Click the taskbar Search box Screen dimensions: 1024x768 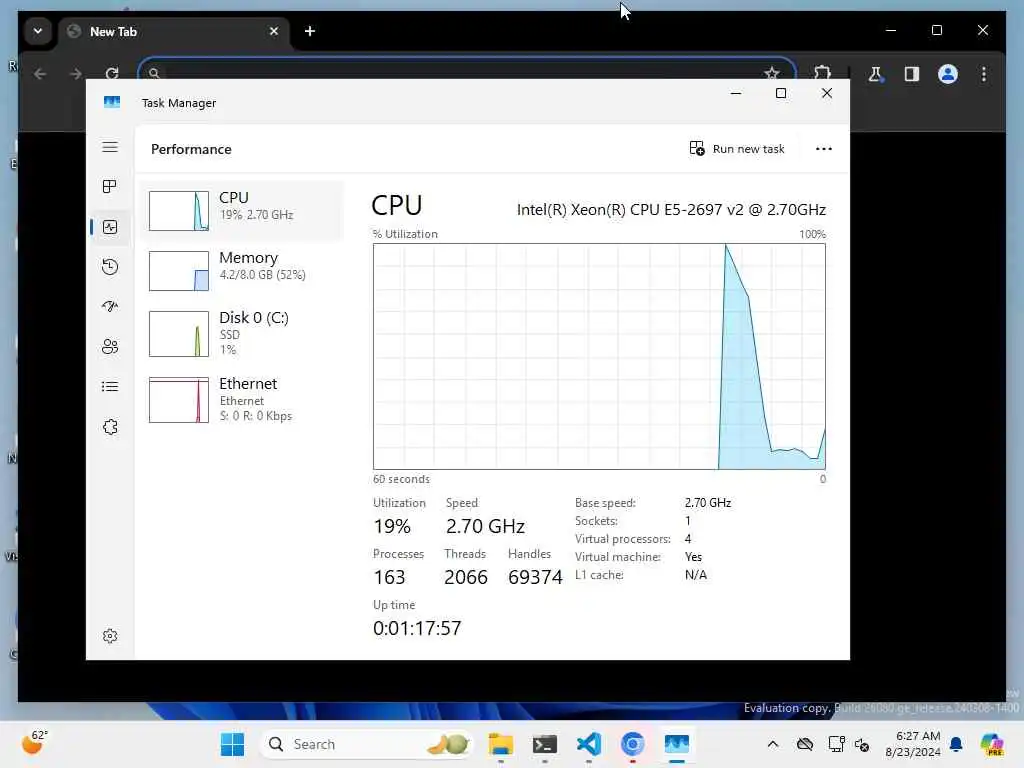pos(366,744)
